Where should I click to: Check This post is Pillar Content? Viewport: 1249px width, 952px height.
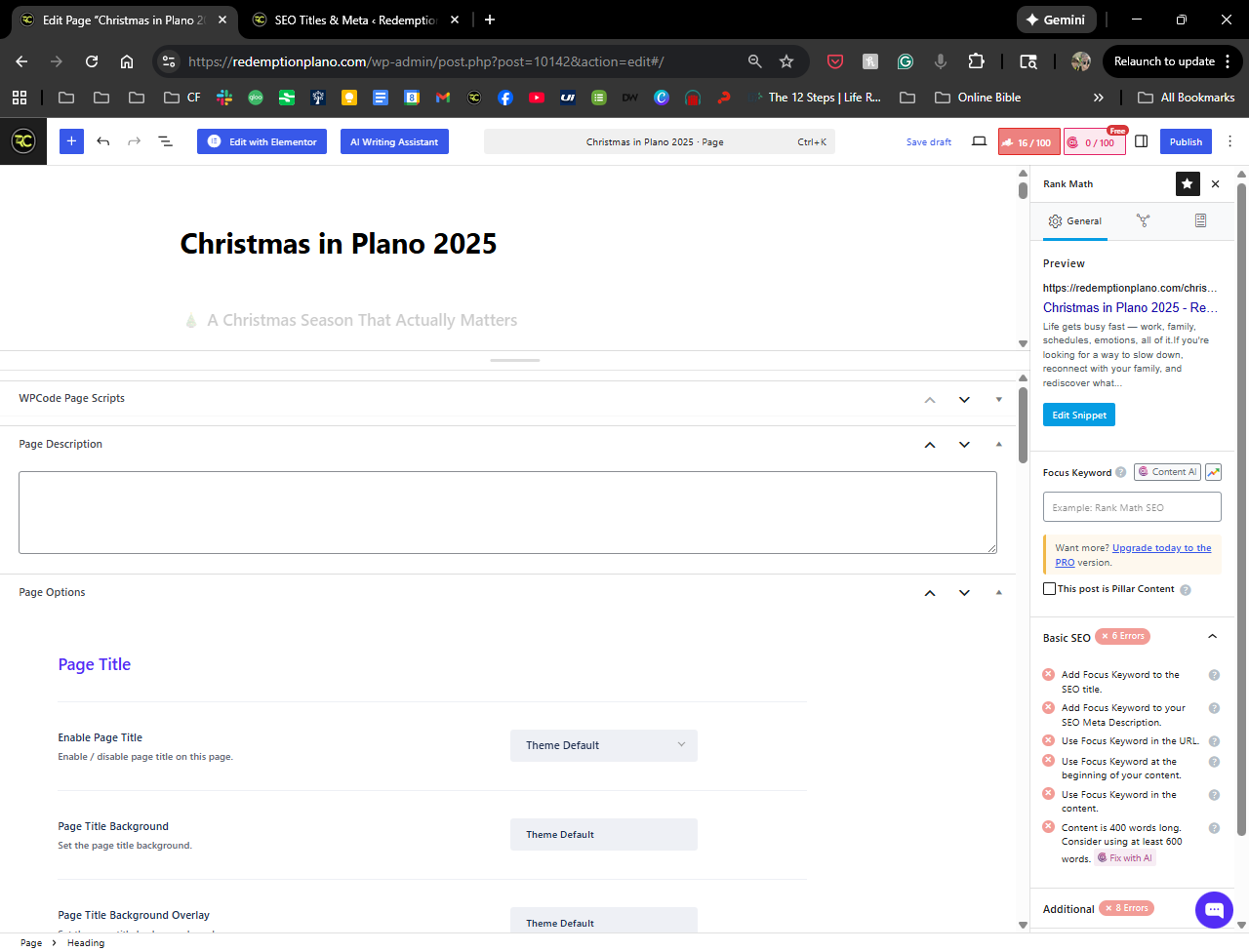(1049, 589)
